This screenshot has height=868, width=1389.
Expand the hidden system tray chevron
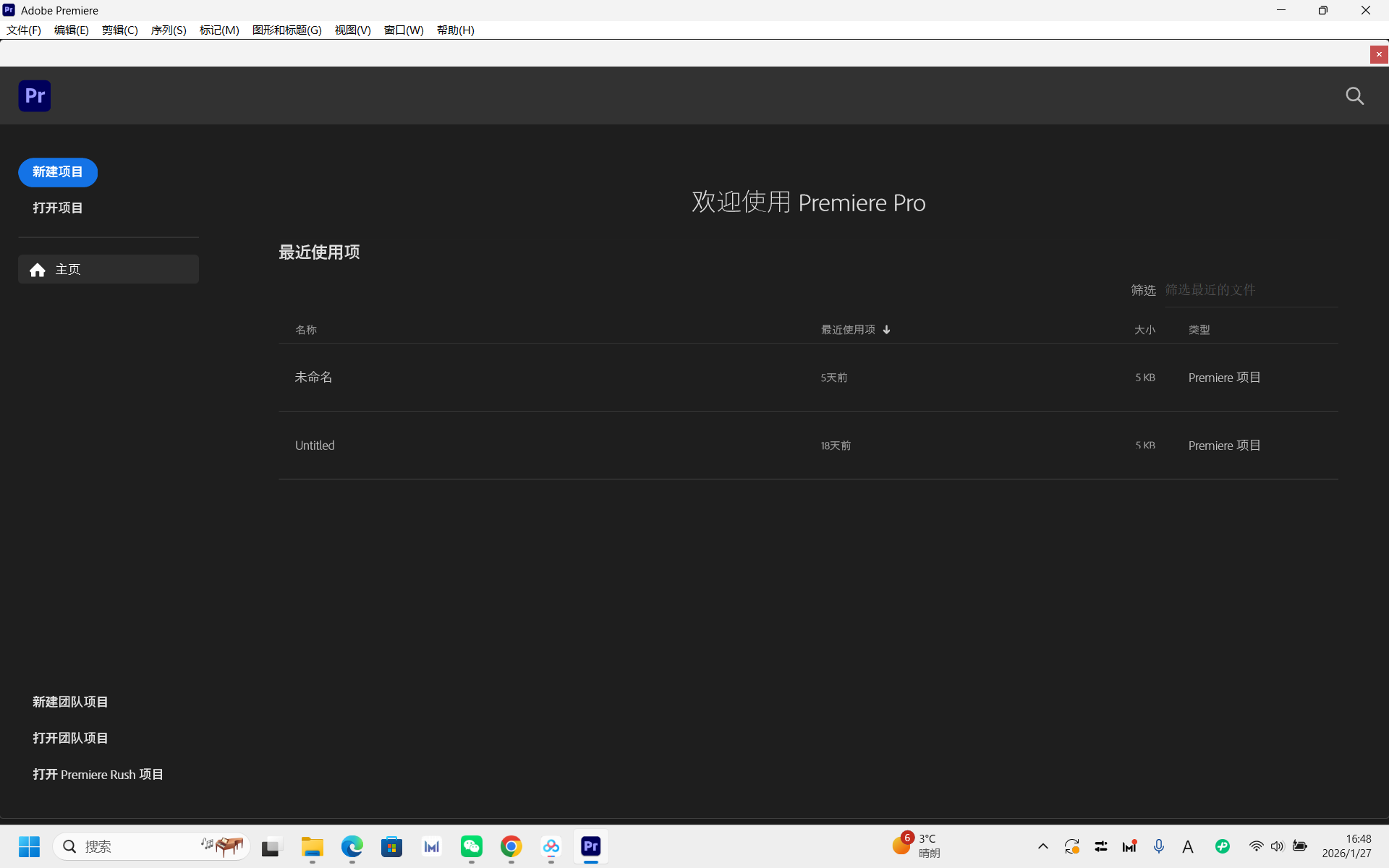point(1042,846)
